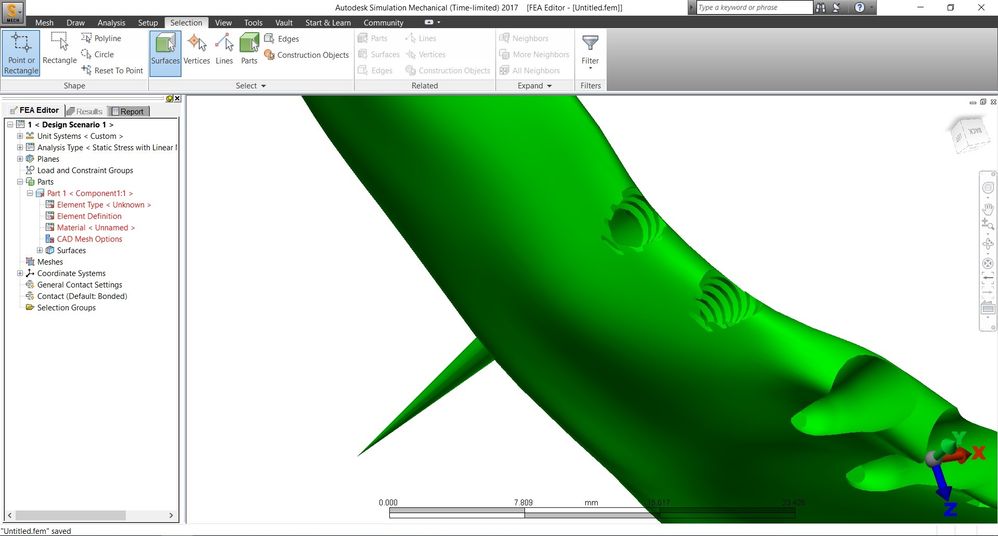Activate Parts selection mode
Screen dimensions: 998x536
tap(249, 49)
